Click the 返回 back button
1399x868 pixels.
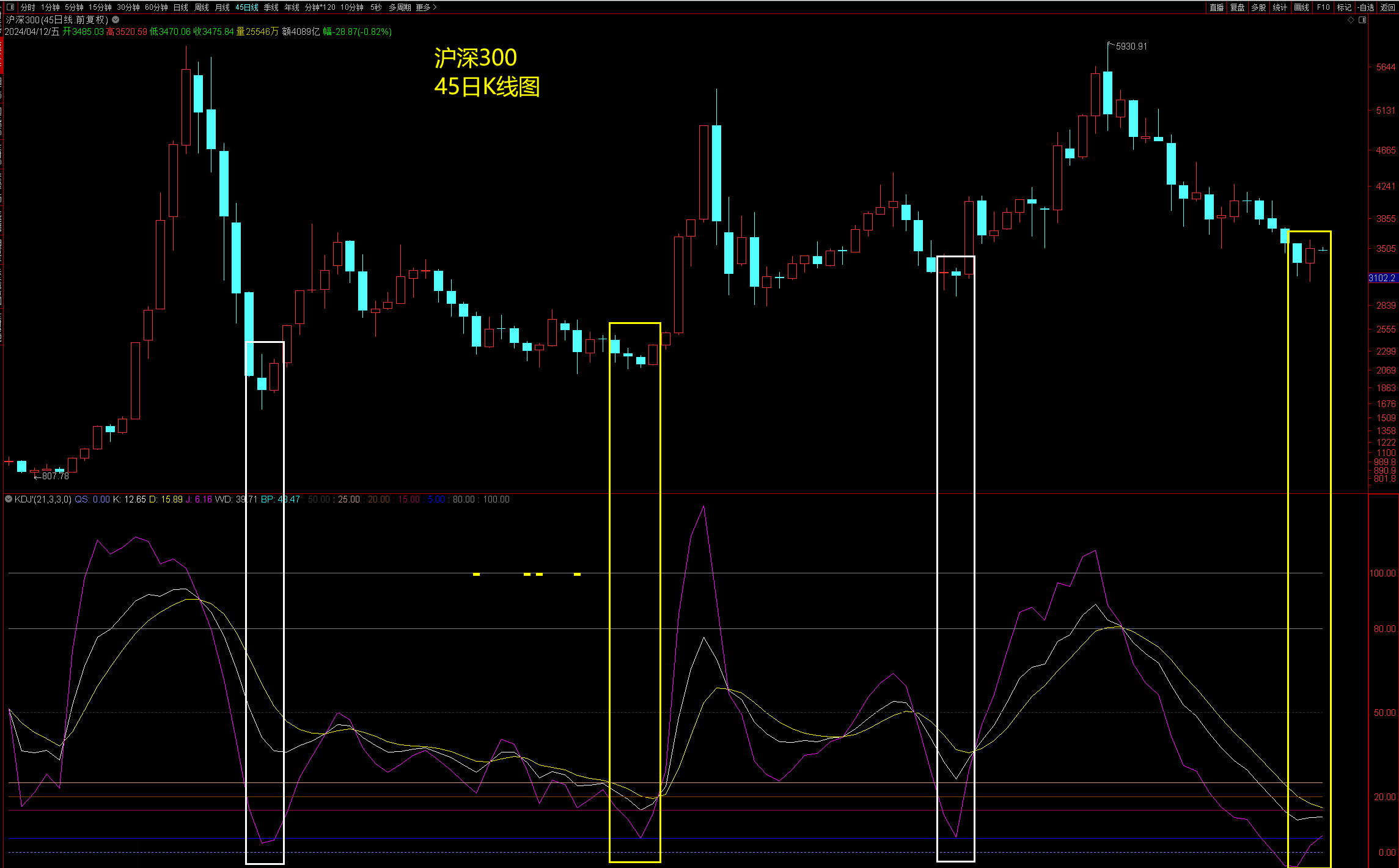pos(1387,7)
